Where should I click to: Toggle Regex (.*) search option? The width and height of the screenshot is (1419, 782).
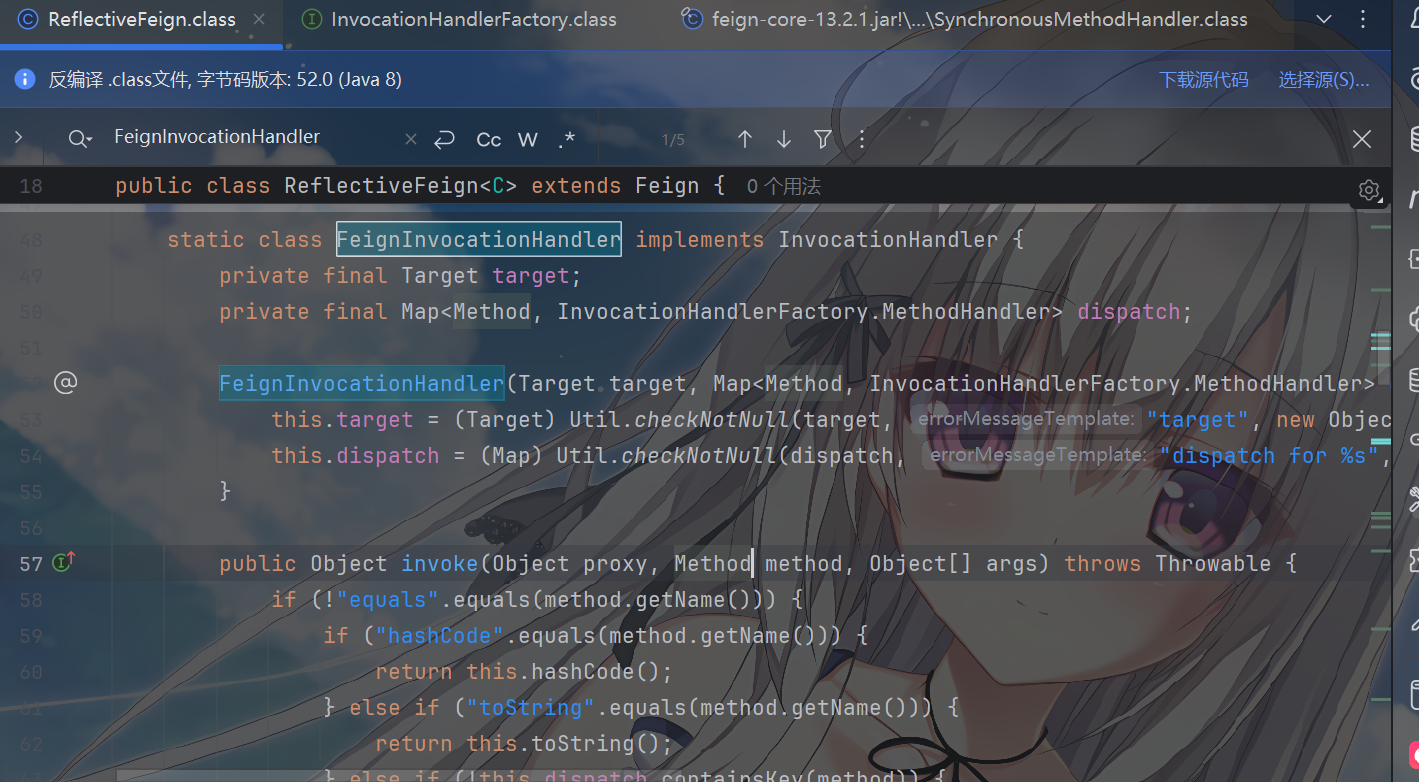[567, 139]
